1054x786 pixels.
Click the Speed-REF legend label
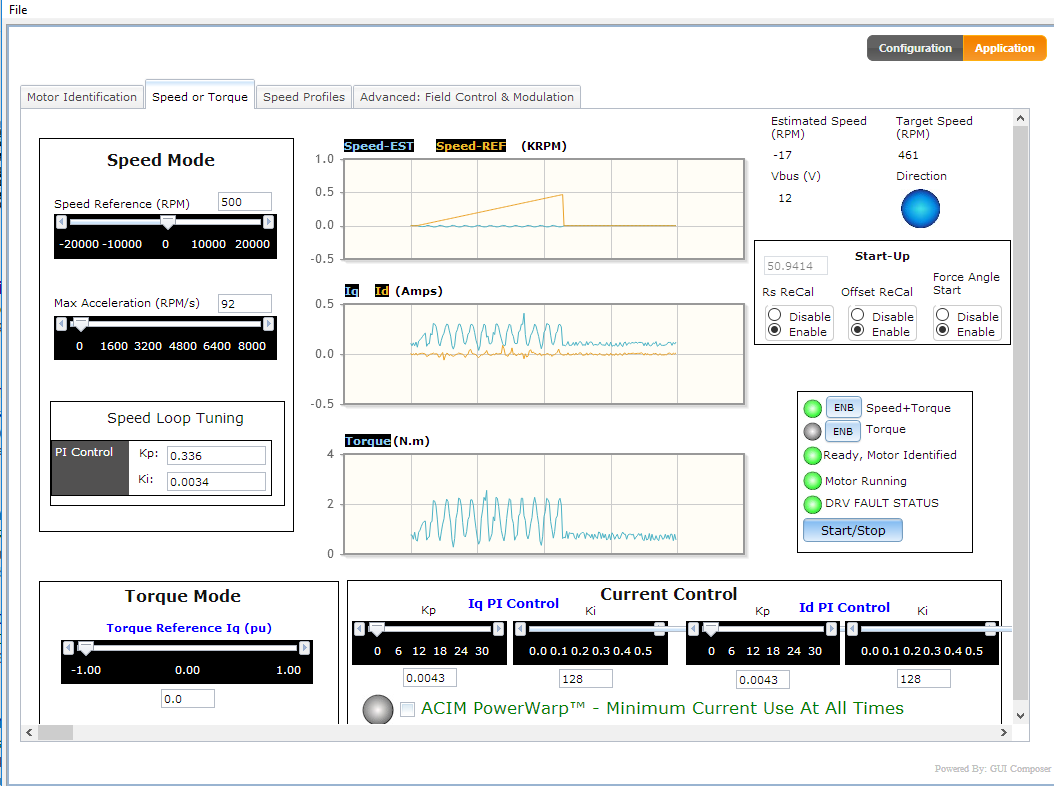click(x=471, y=146)
